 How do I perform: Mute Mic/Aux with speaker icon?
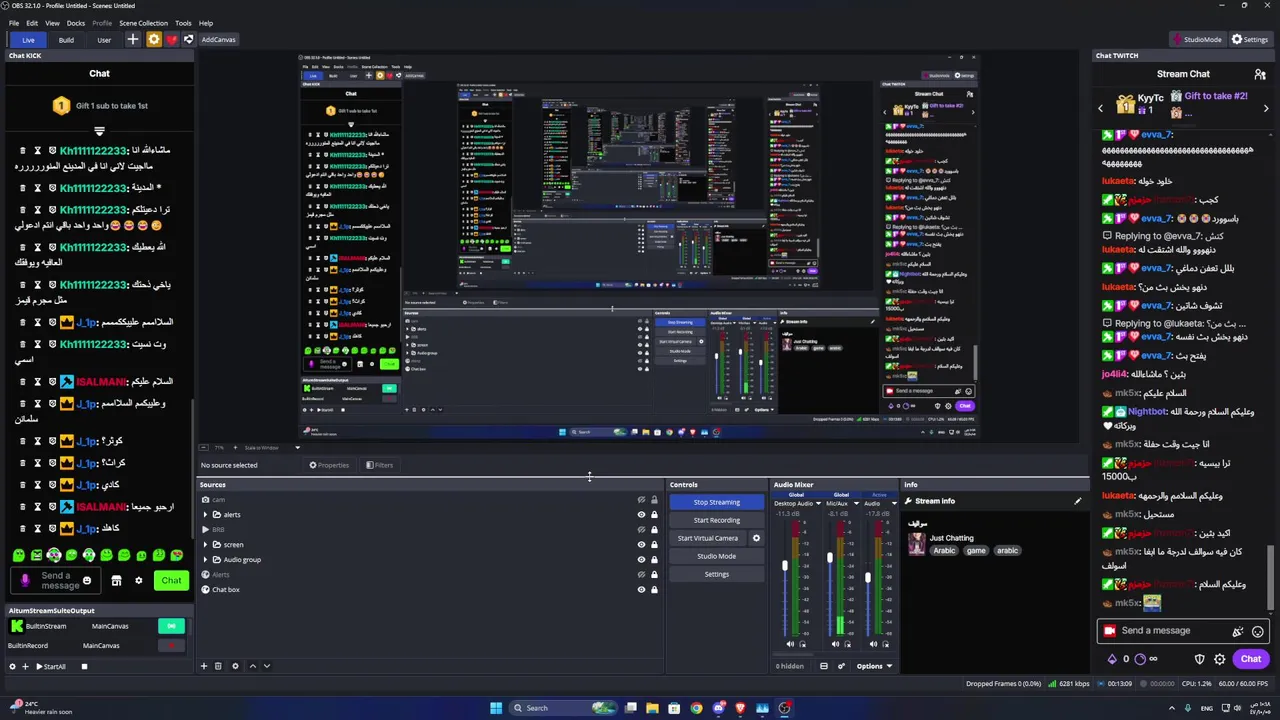pyautogui.click(x=834, y=644)
